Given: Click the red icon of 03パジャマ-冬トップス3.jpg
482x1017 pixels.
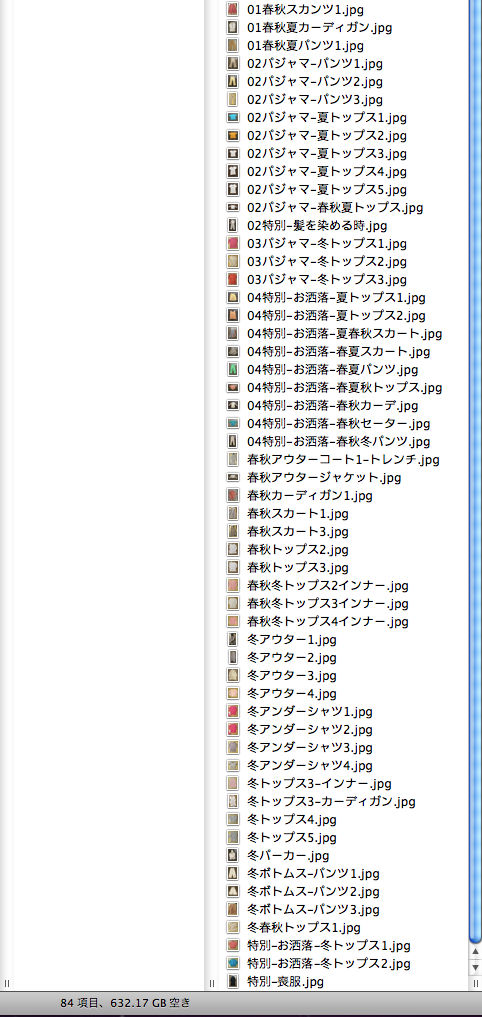Looking at the screenshot, I should (x=233, y=280).
